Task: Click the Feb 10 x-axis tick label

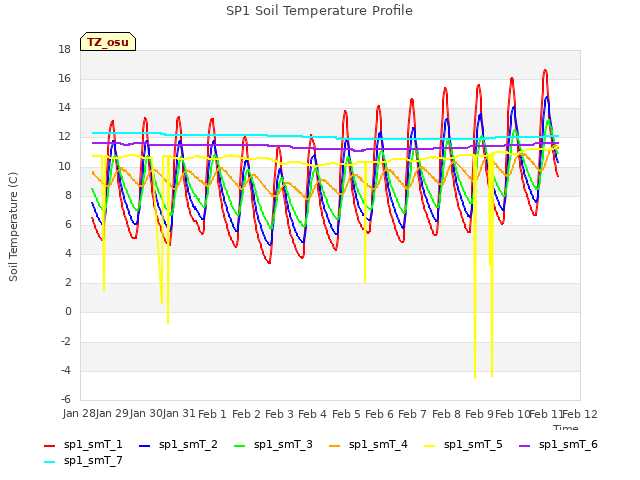Action: (x=512, y=414)
